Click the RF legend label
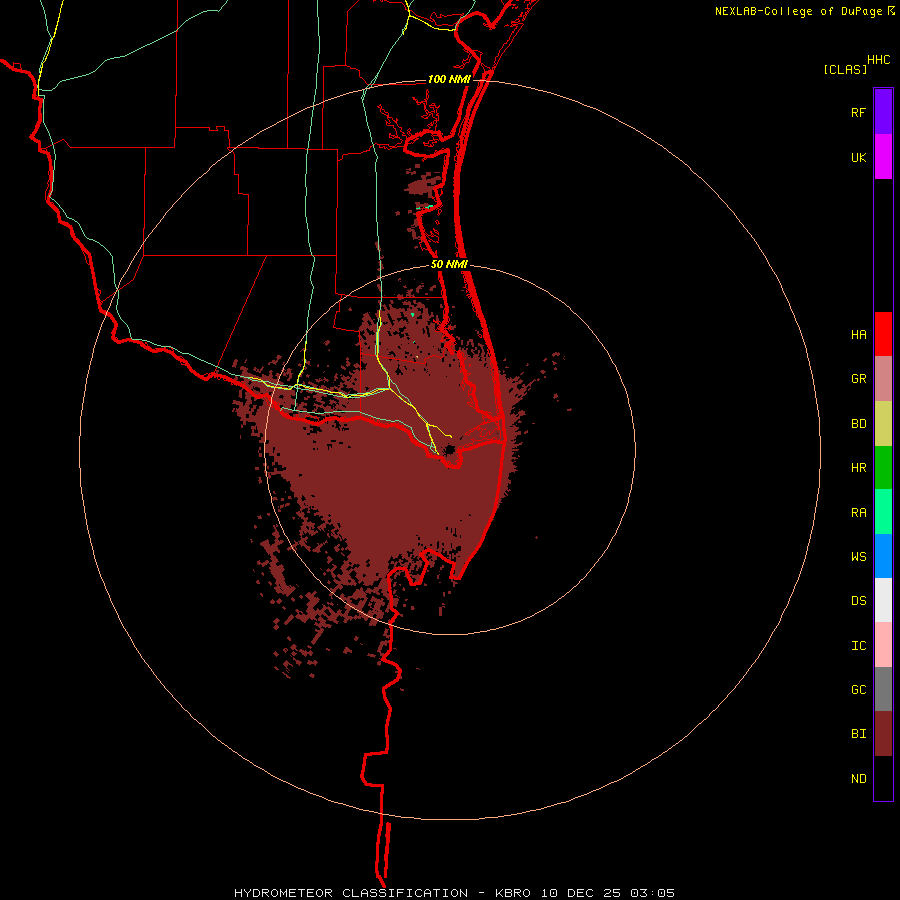Image resolution: width=900 pixels, height=900 pixels. (858, 113)
